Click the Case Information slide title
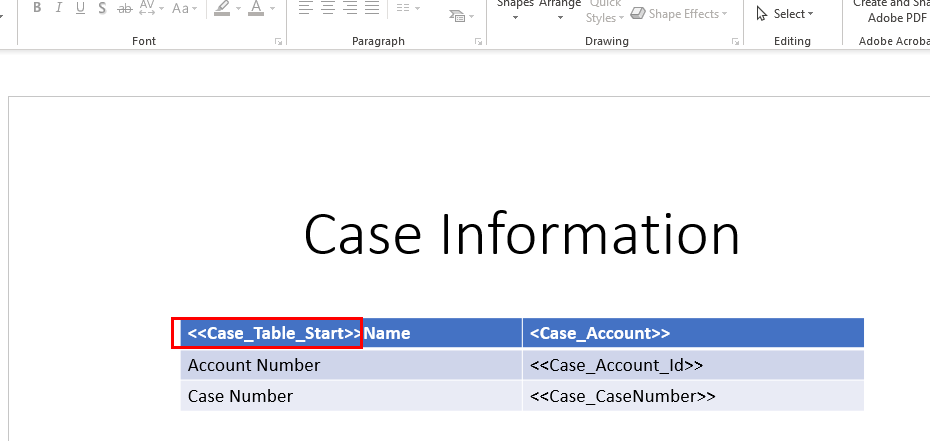The height and width of the screenshot is (441, 930). pos(521,235)
